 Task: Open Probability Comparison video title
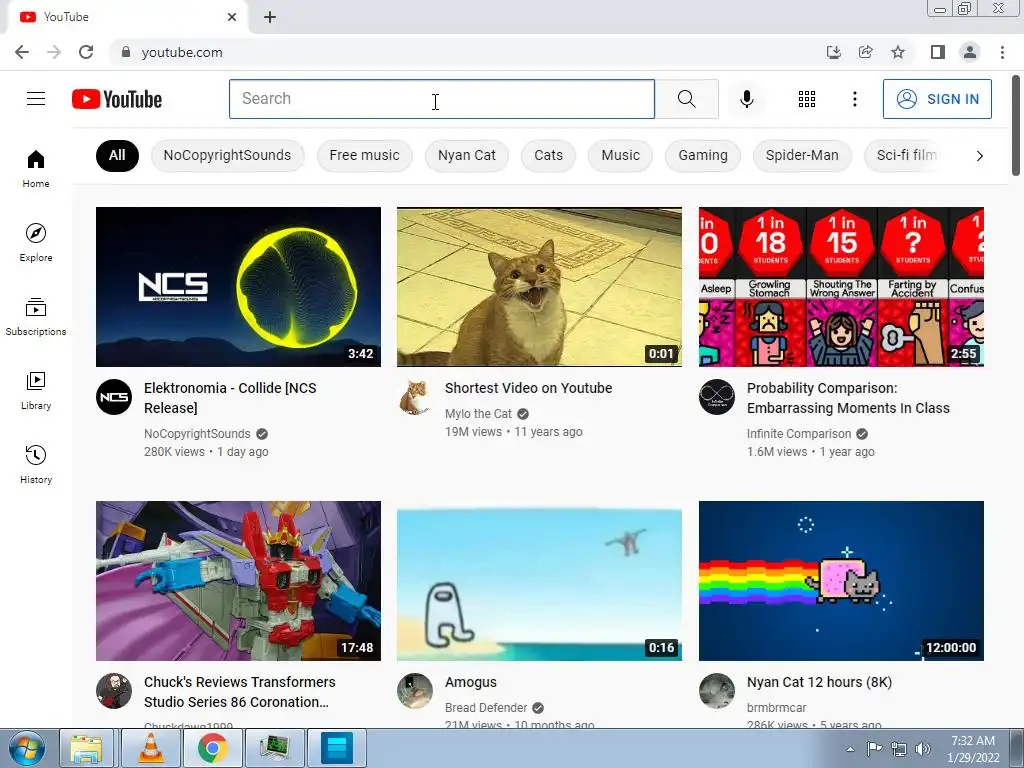pyautogui.click(x=848, y=398)
